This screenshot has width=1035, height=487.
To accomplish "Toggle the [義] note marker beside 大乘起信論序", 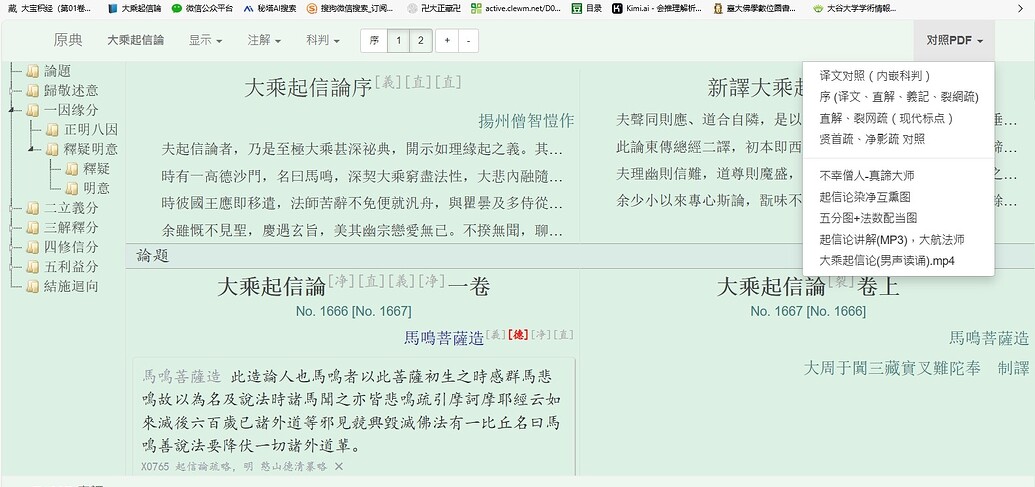I will click(x=388, y=82).
